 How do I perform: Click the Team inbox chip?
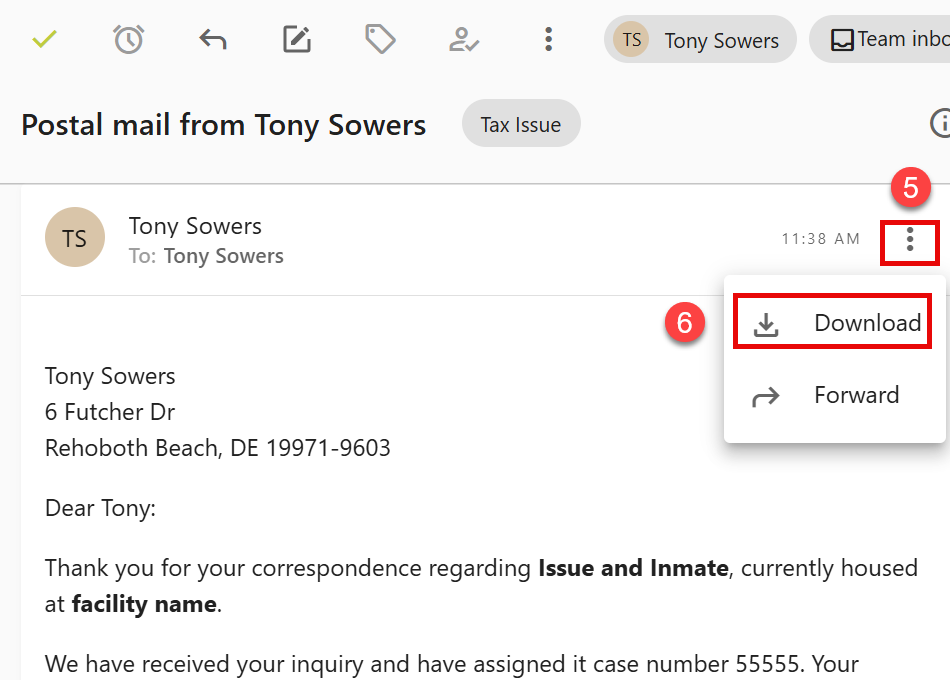(885, 40)
